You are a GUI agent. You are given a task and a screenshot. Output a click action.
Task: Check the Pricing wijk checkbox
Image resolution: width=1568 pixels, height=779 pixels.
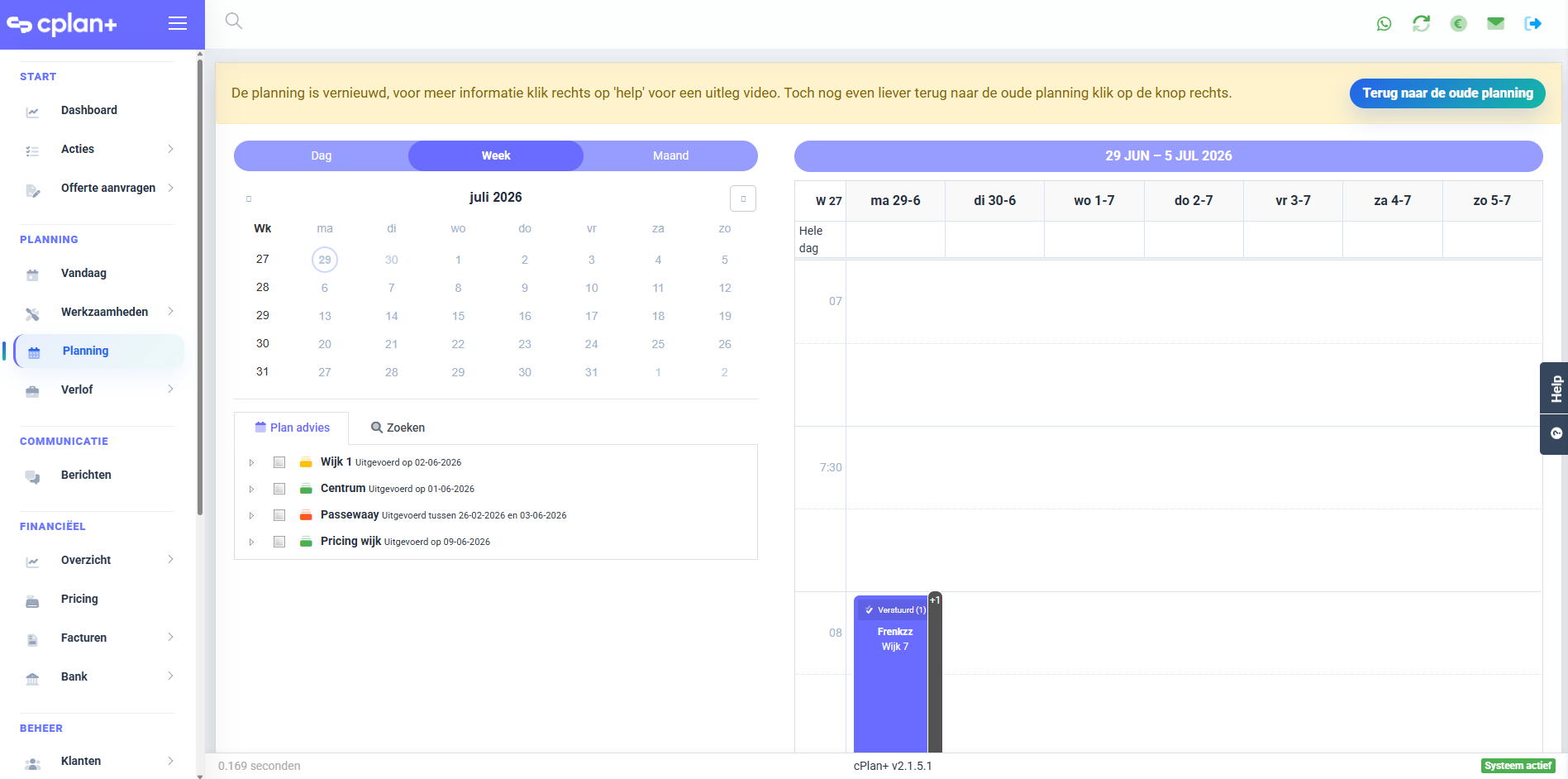tap(279, 542)
